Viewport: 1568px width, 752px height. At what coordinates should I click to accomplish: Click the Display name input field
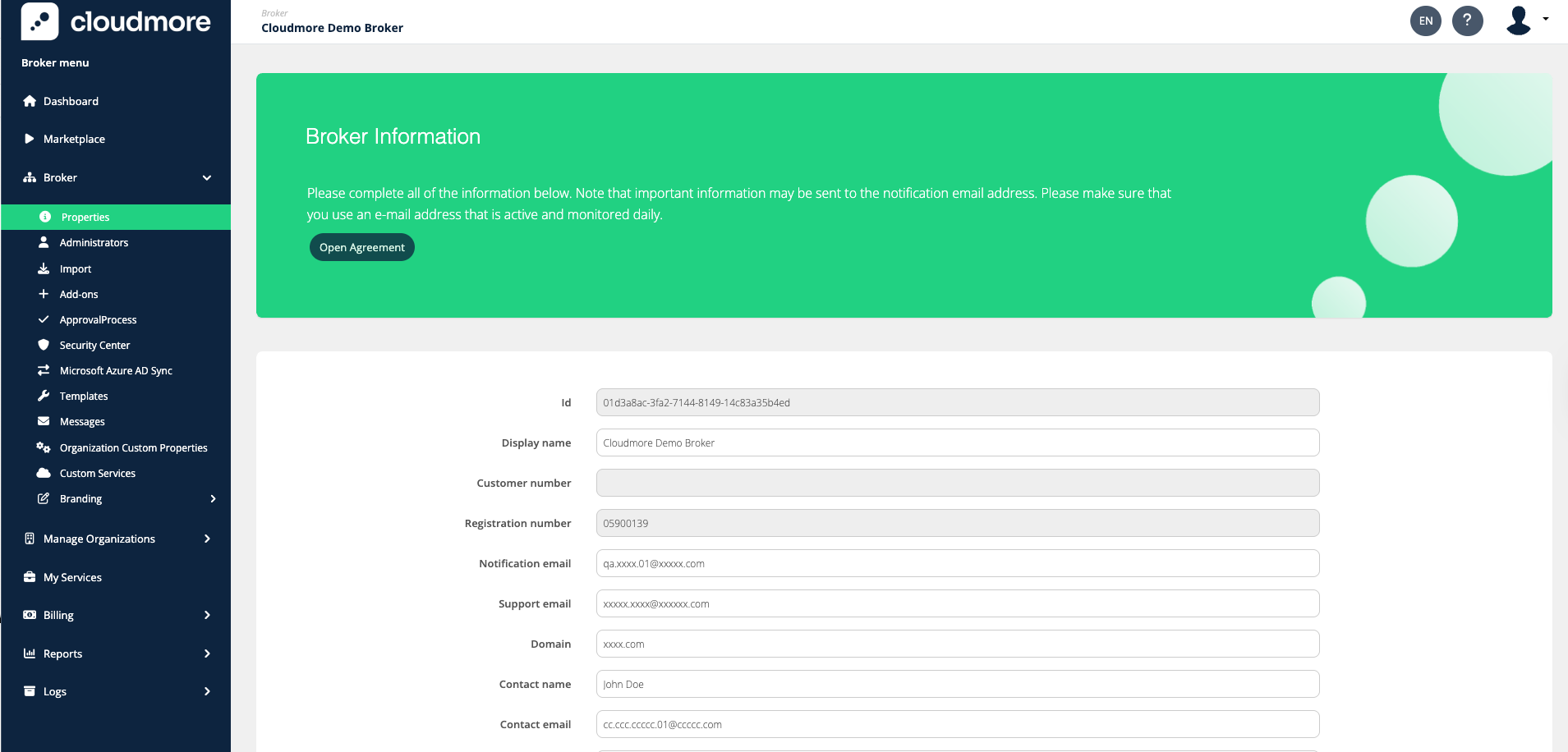click(957, 442)
